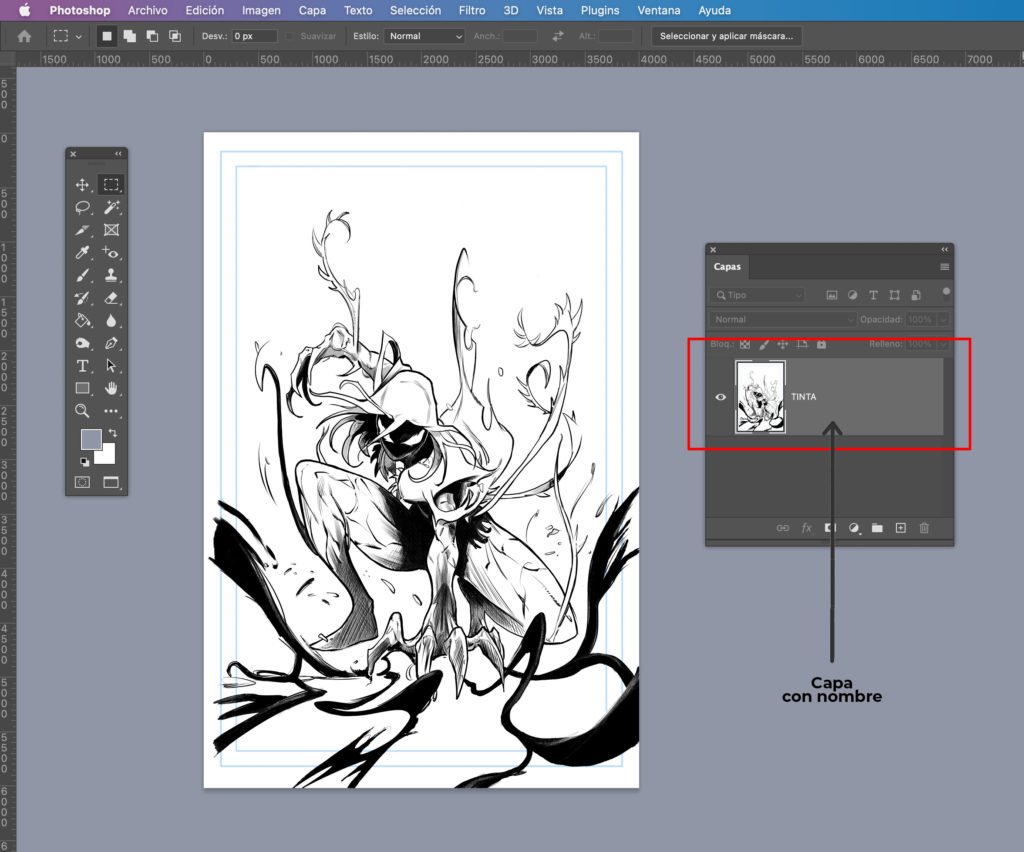1024x852 pixels.
Task: Click Seleccionar y aplicar máscara button
Action: pos(726,36)
